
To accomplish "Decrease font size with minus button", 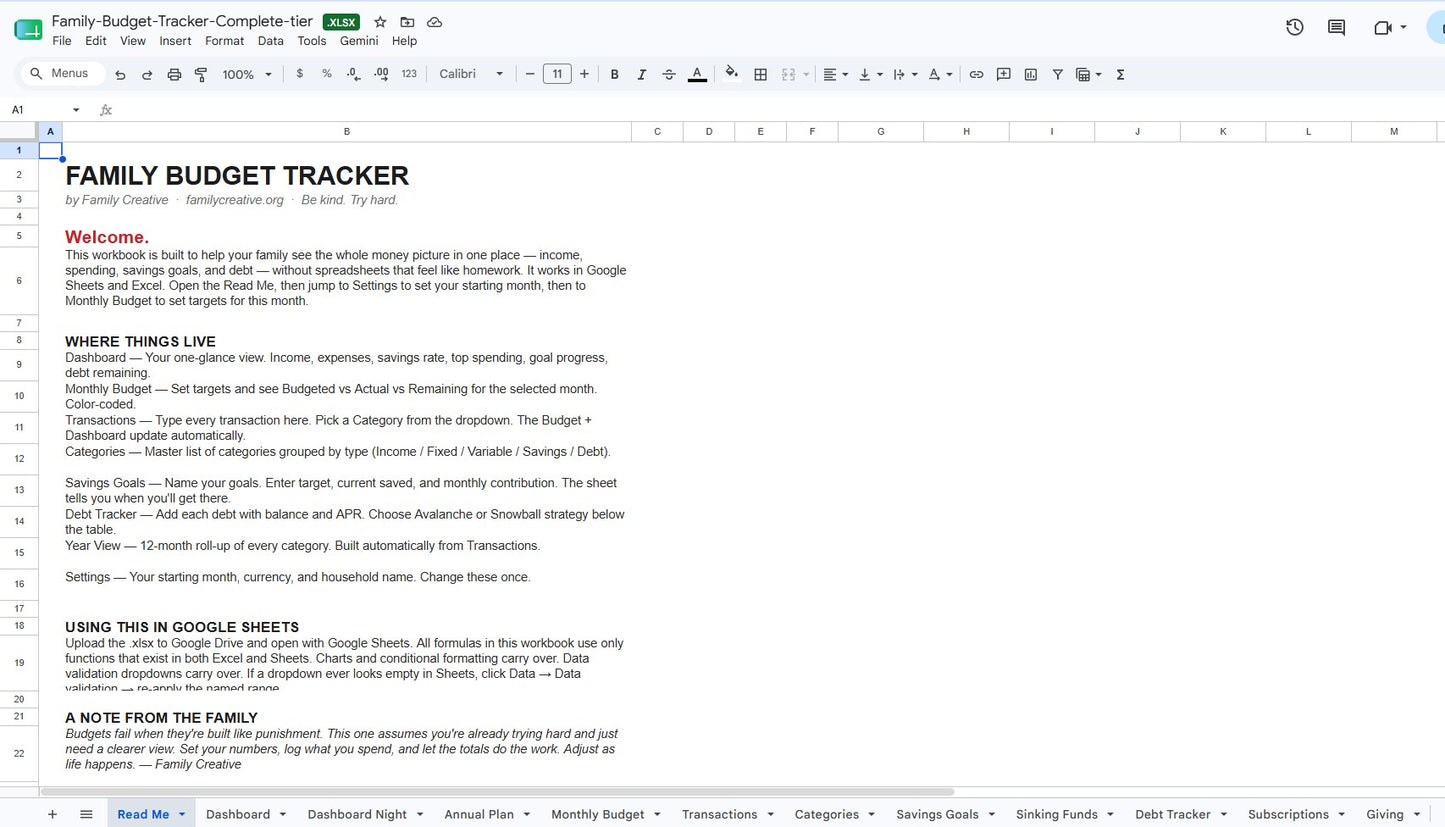I will pos(530,74).
